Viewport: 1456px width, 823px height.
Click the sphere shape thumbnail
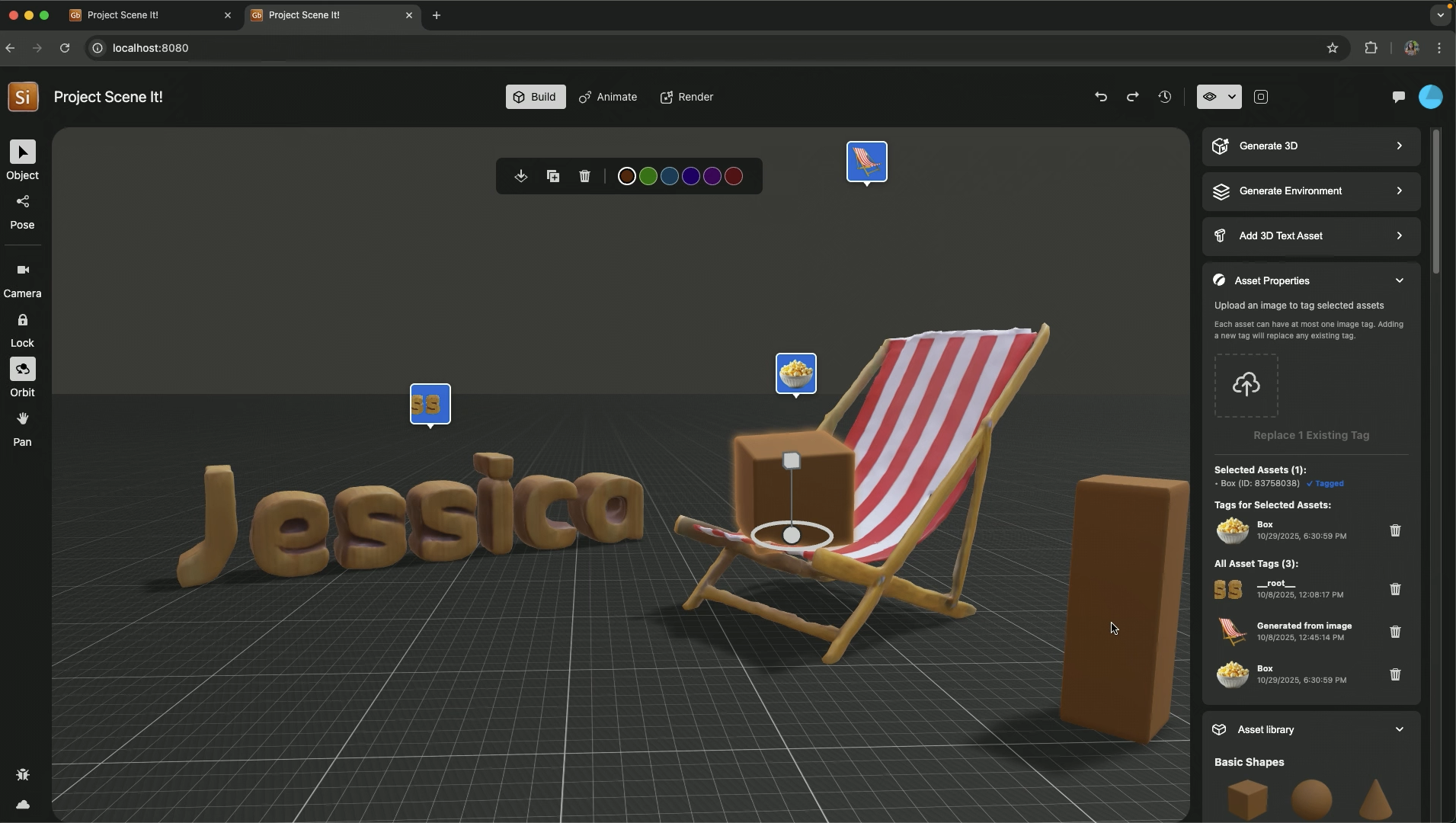pyautogui.click(x=1311, y=799)
